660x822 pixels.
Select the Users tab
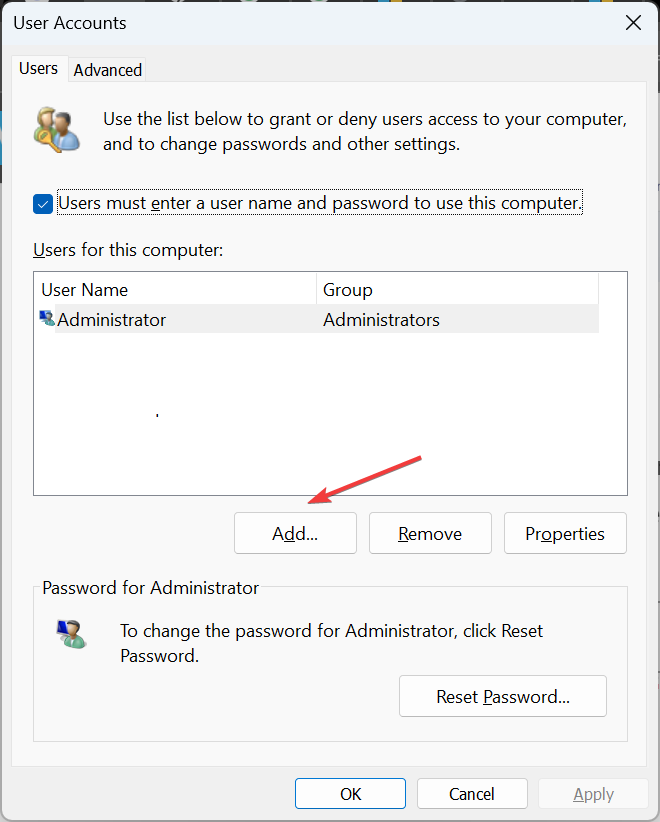point(39,69)
